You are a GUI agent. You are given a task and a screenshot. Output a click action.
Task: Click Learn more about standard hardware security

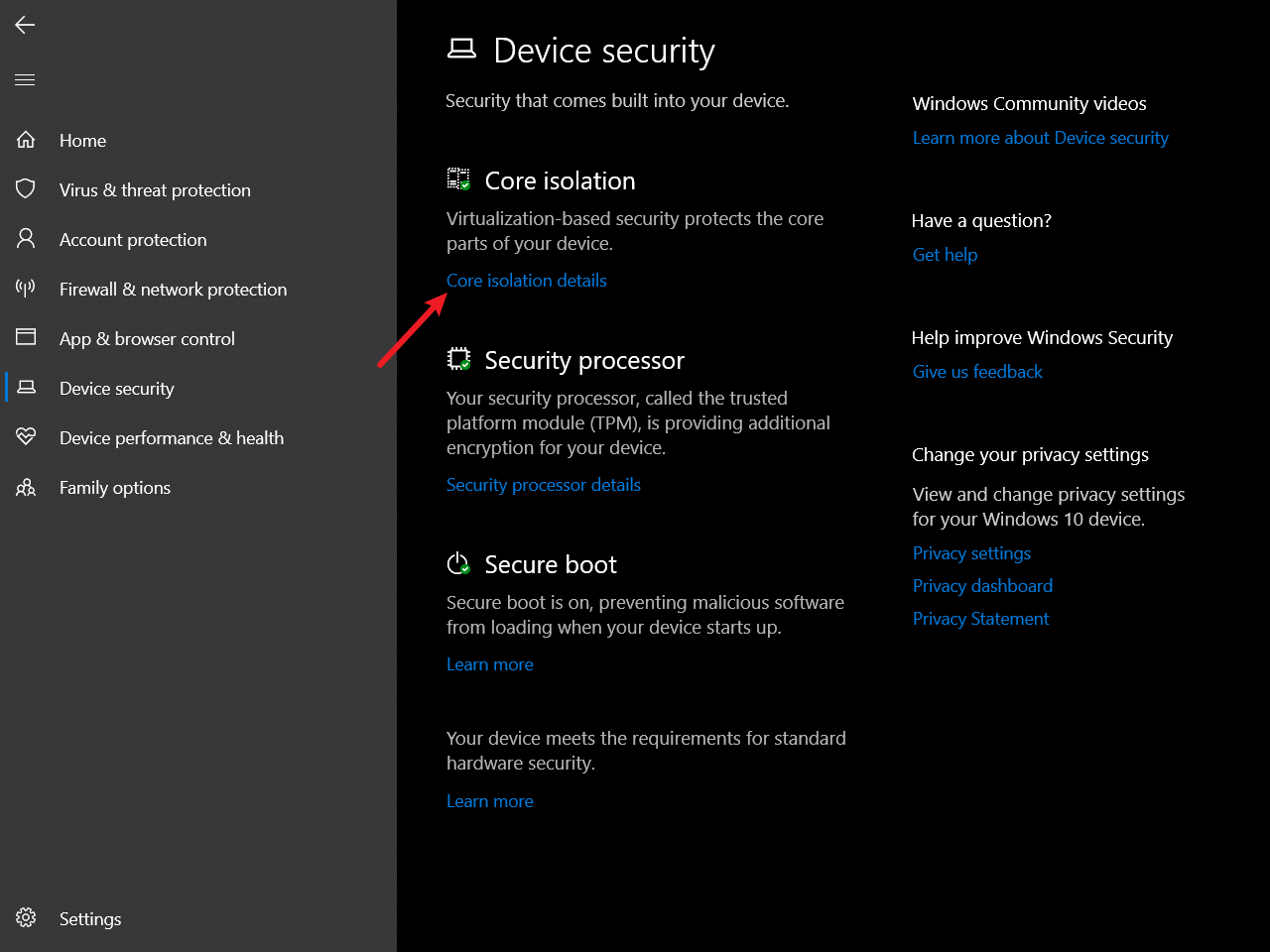pyautogui.click(x=489, y=801)
